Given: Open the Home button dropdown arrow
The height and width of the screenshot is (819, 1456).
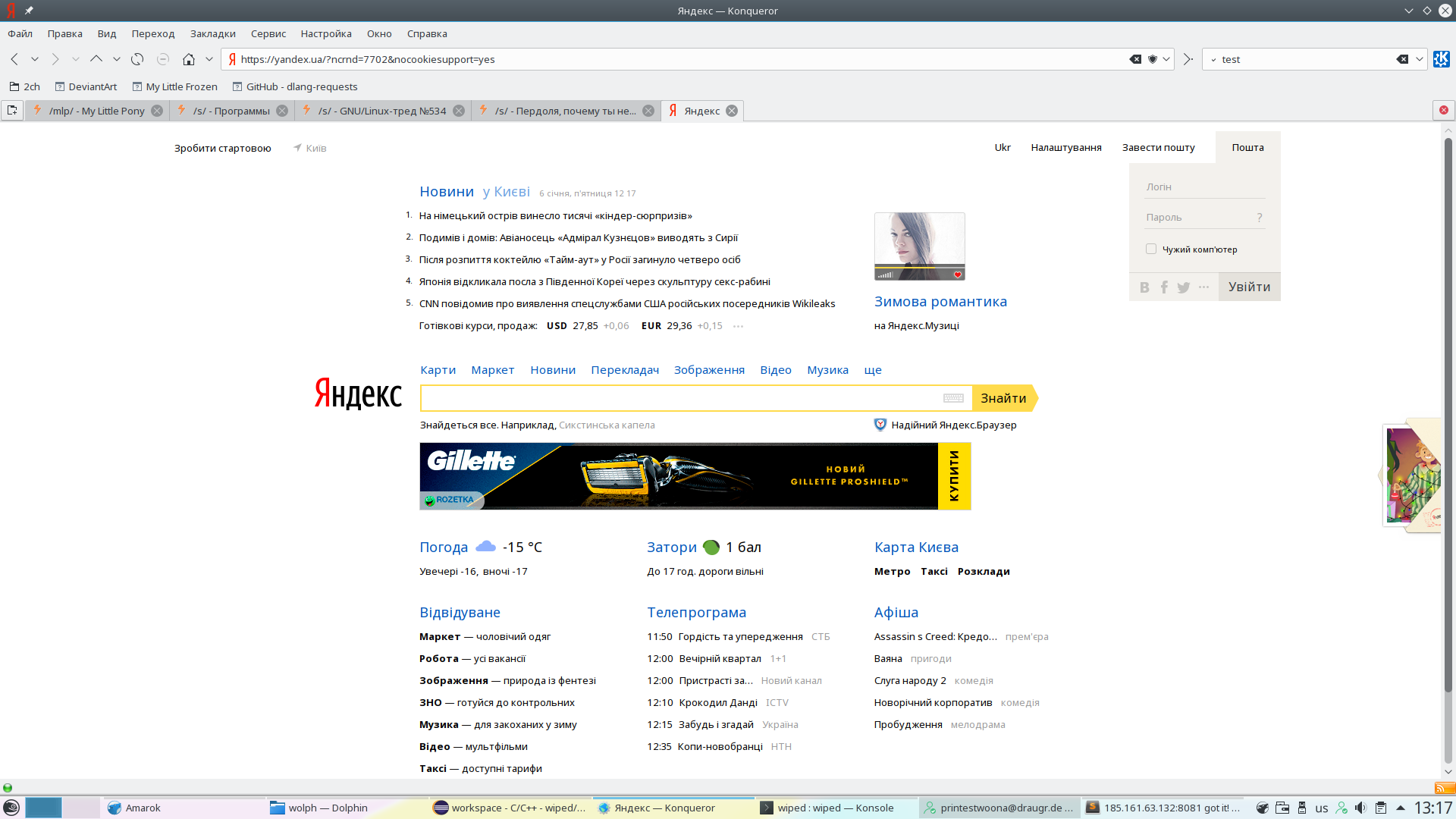Looking at the screenshot, I should 209,59.
